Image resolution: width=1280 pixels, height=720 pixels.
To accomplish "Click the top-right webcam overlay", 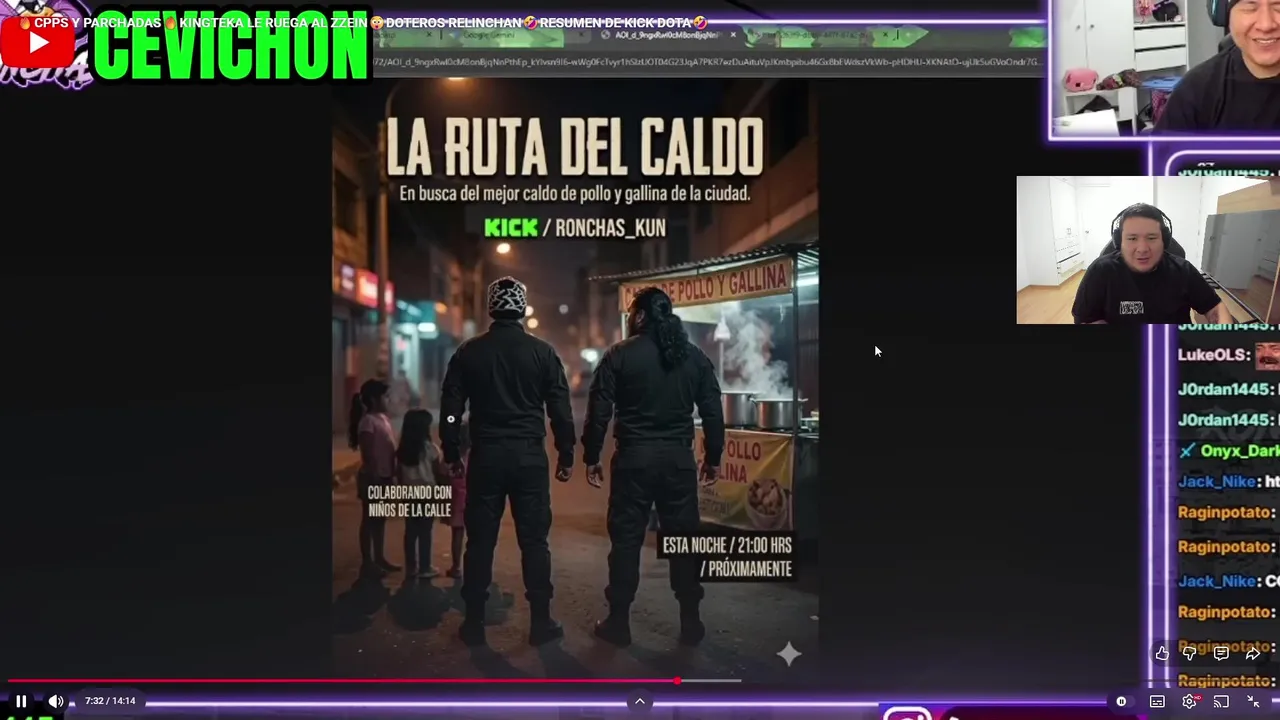I will pos(1166,67).
